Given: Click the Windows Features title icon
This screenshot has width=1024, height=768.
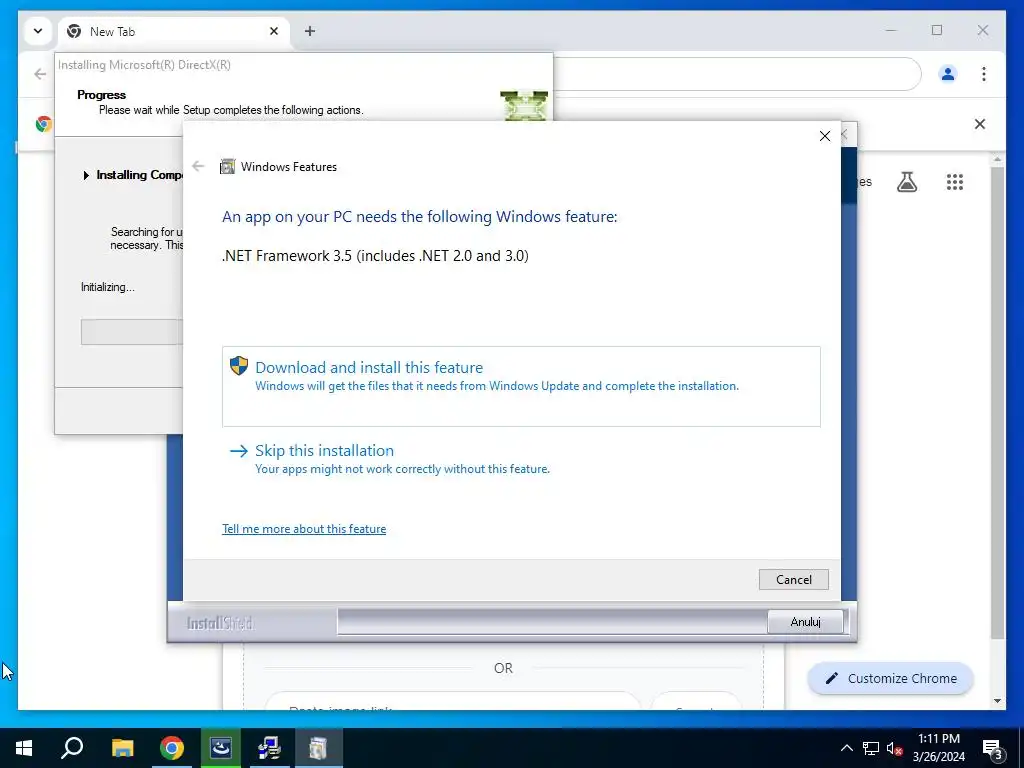Looking at the screenshot, I should 227,167.
